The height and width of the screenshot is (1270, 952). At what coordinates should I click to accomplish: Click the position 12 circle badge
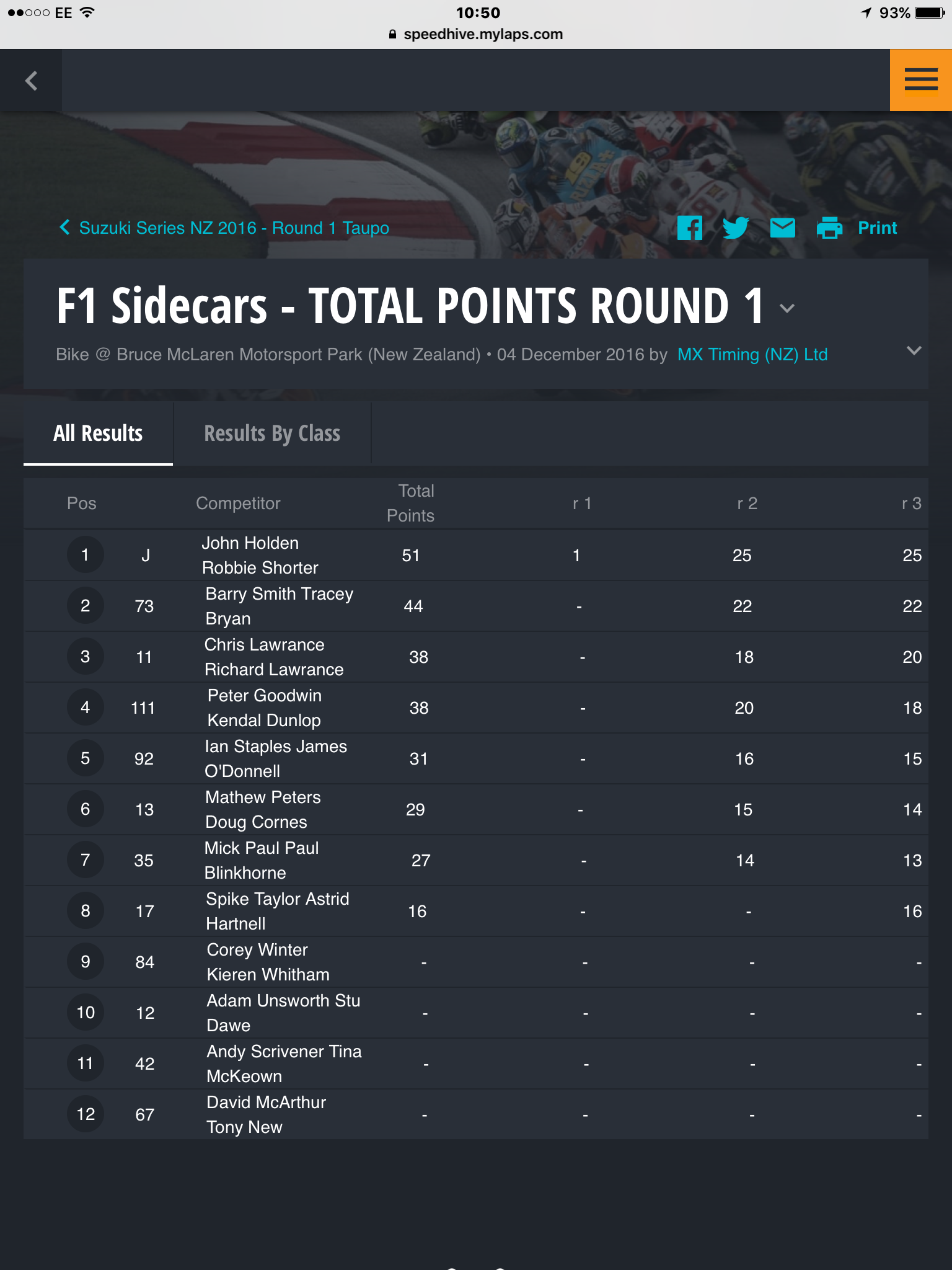point(86,1114)
